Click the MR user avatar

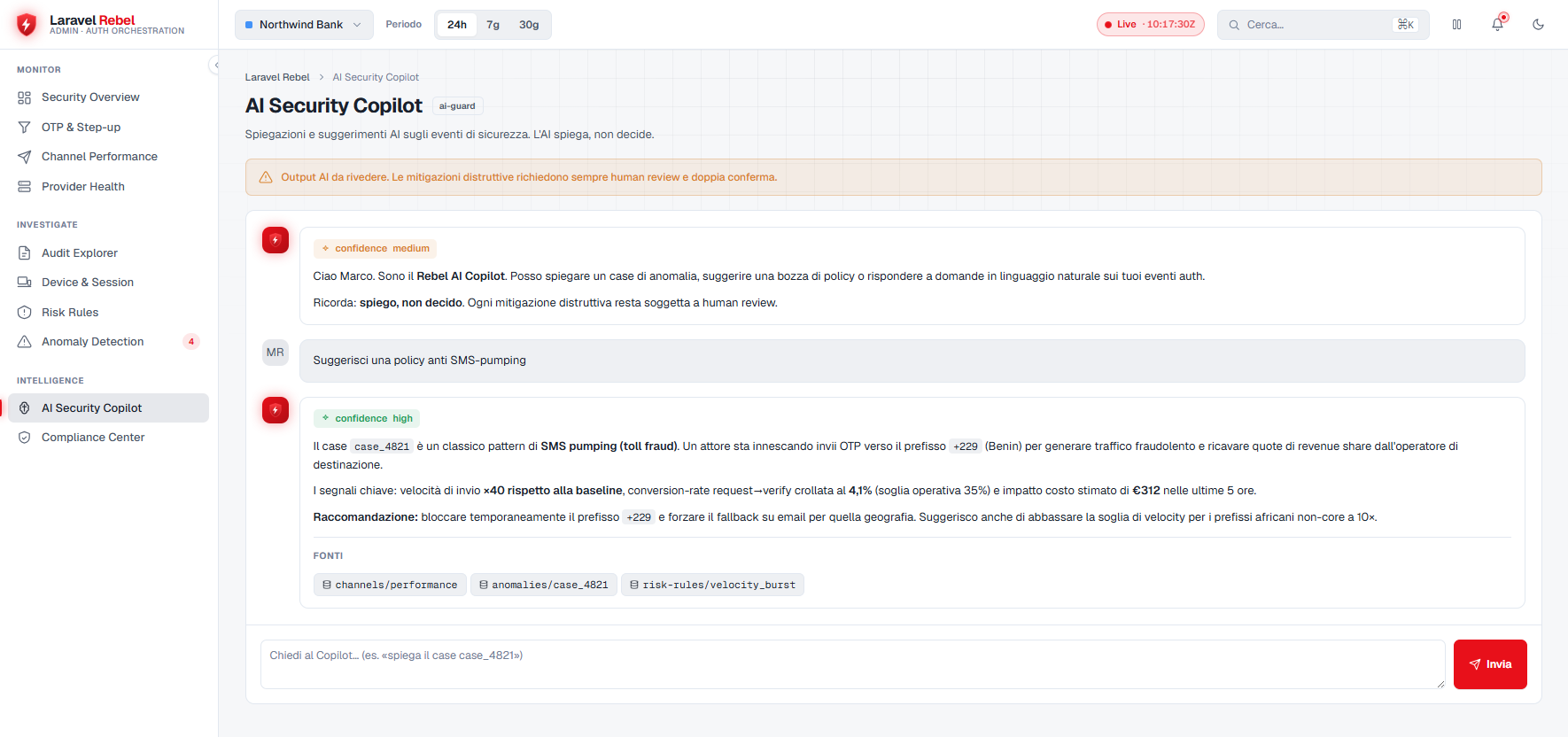[276, 353]
